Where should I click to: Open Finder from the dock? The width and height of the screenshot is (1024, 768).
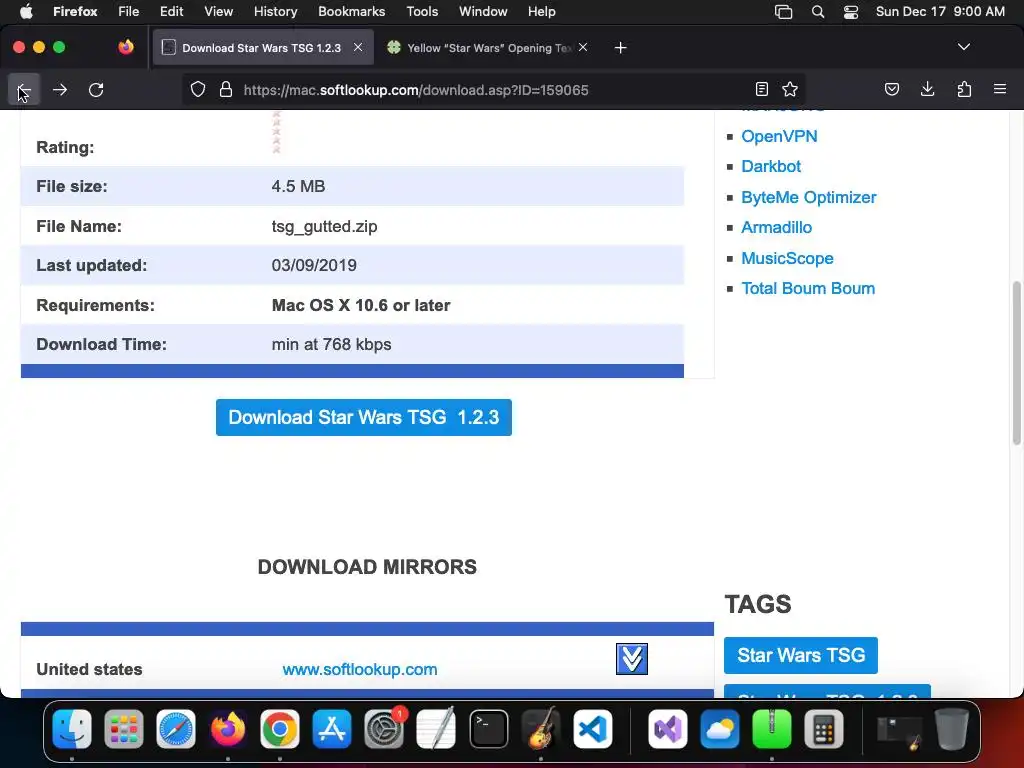(x=72, y=729)
